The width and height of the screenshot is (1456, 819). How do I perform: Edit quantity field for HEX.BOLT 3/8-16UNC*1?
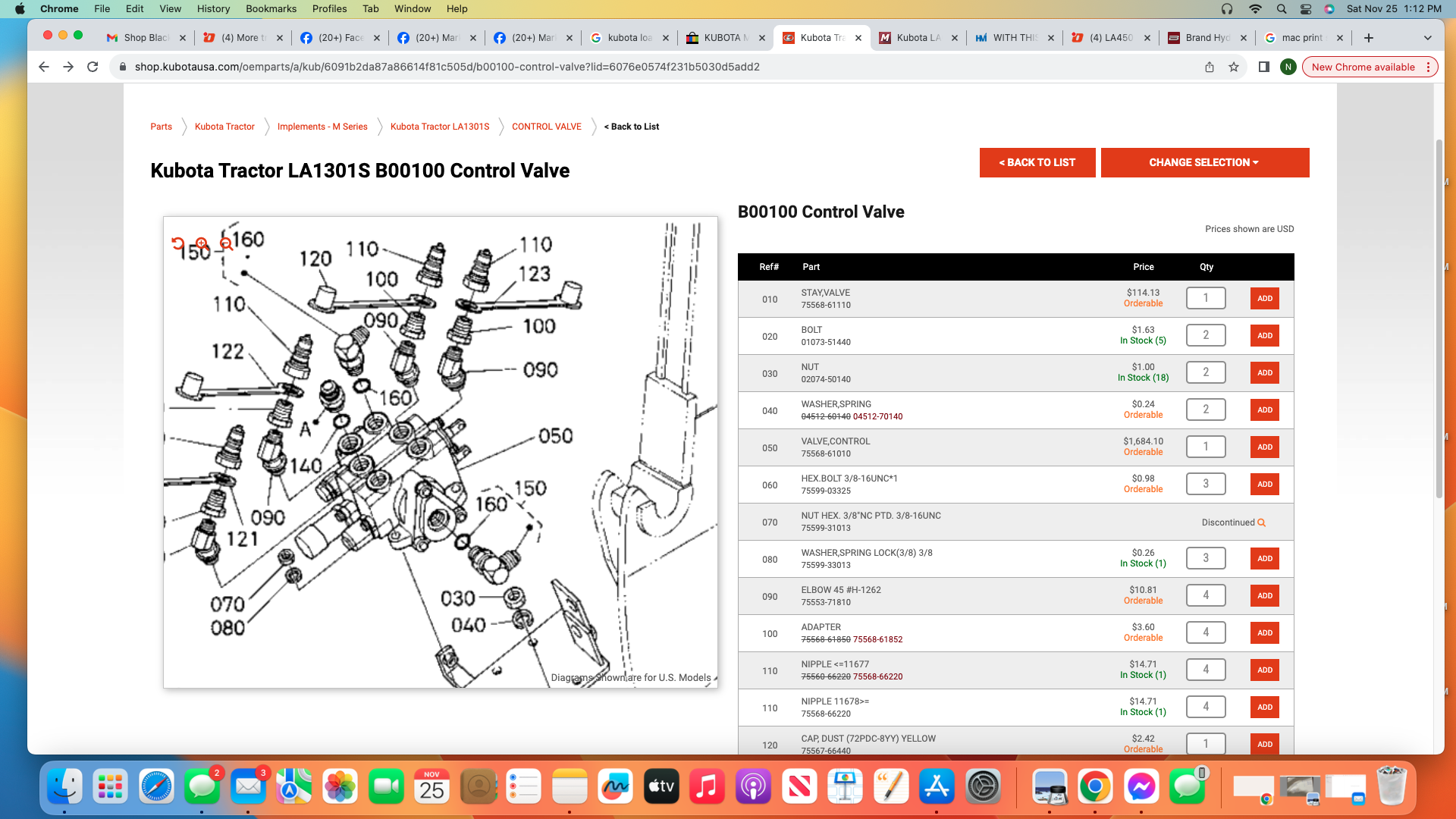point(1206,484)
